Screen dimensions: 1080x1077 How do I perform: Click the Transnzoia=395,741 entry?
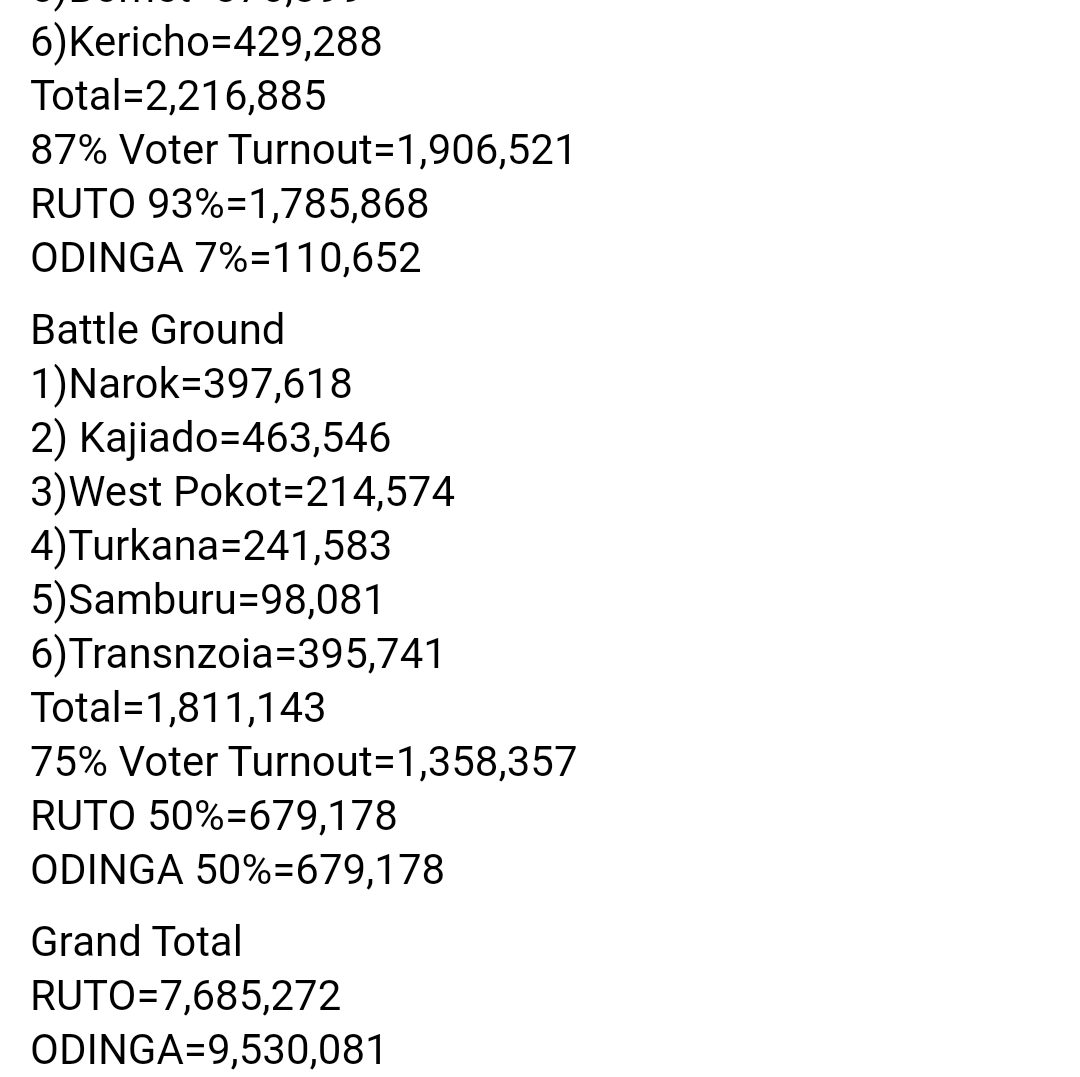click(x=237, y=654)
